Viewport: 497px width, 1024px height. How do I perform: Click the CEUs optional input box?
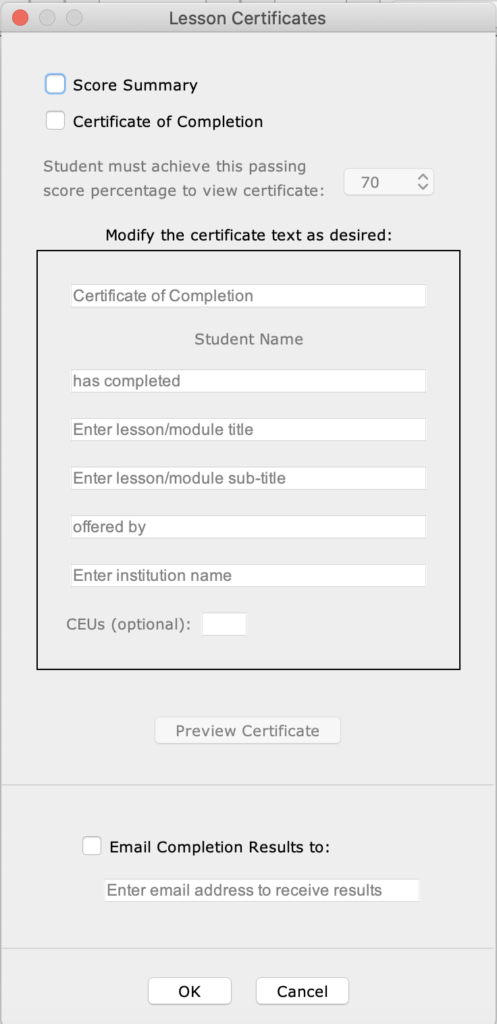coord(224,624)
